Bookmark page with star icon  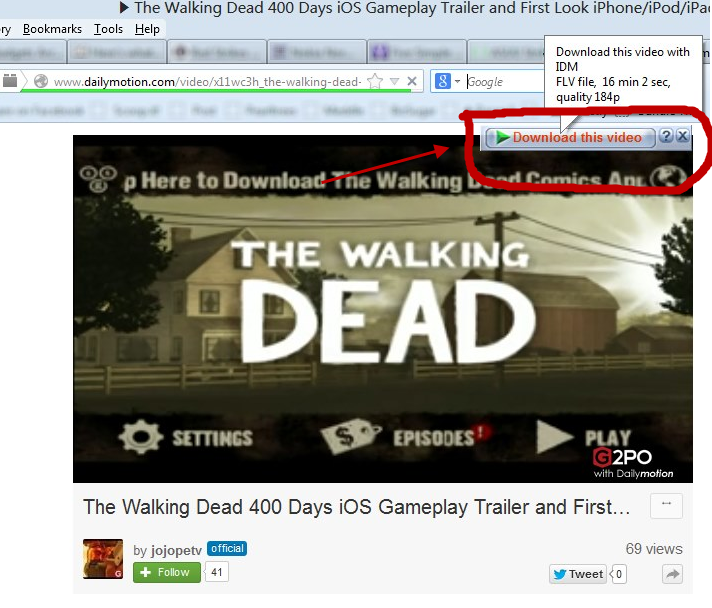375,81
